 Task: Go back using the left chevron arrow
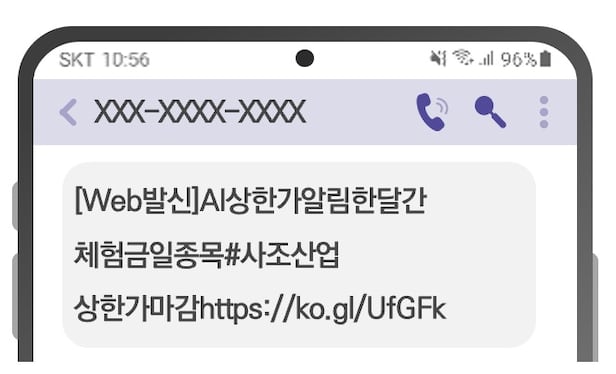click(x=68, y=112)
